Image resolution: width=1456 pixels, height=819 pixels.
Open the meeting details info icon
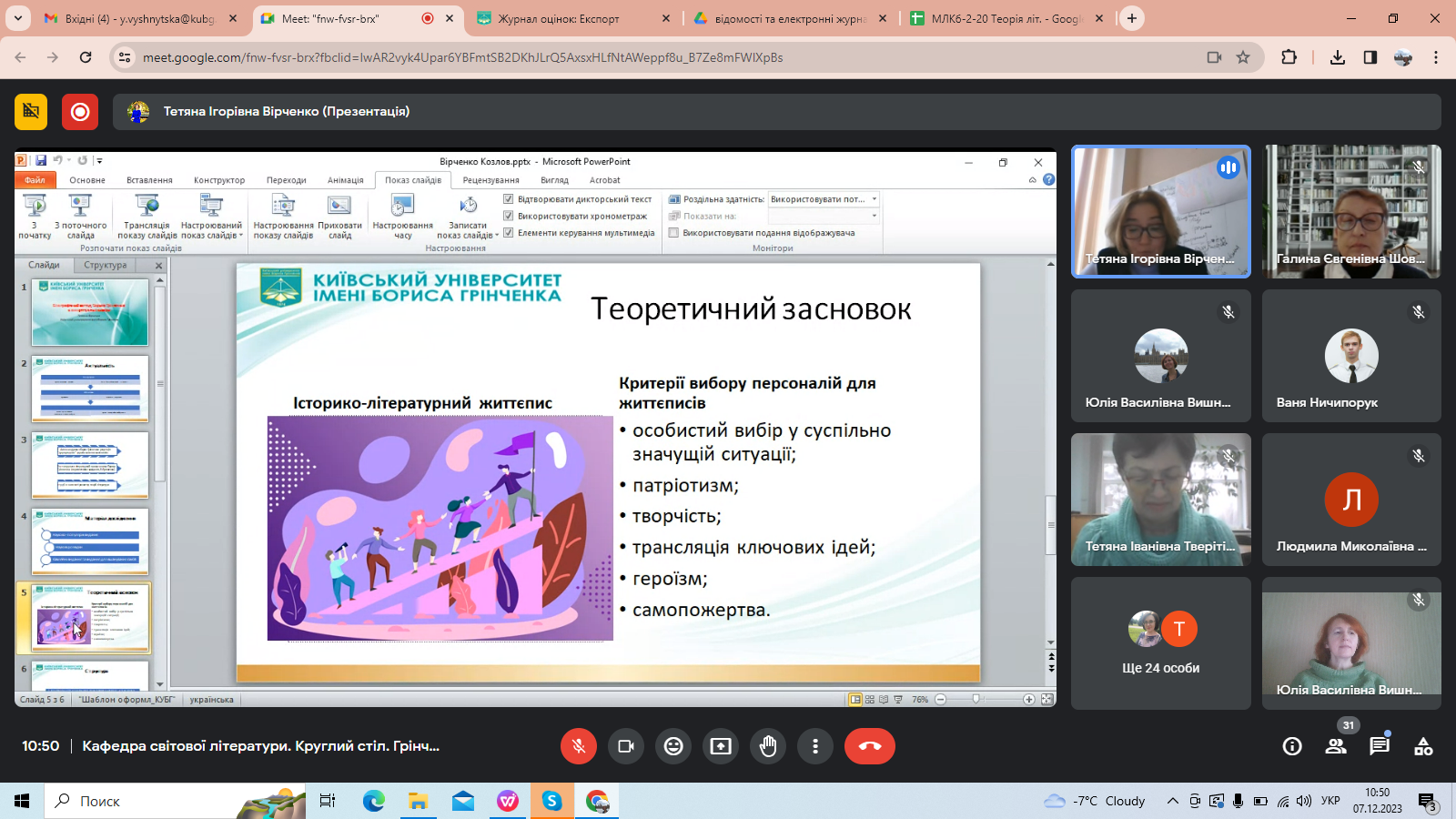pyautogui.click(x=1292, y=746)
